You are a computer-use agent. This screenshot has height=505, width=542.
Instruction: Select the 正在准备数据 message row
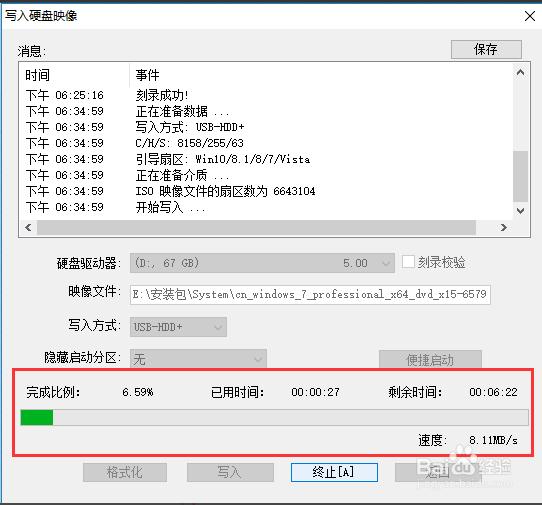click(x=266, y=111)
